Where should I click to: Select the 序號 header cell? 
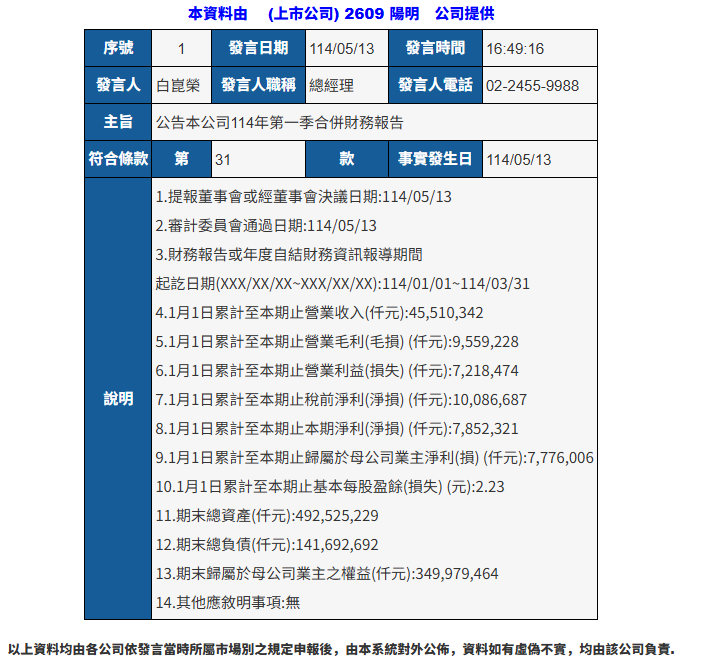pos(118,48)
